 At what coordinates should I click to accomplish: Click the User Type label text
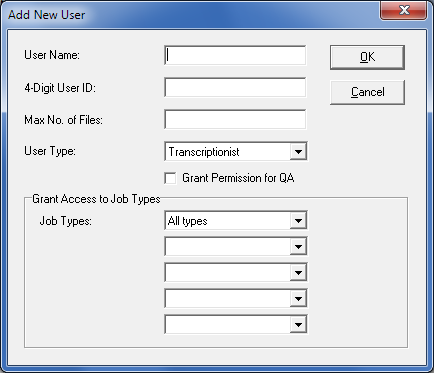click(50, 151)
